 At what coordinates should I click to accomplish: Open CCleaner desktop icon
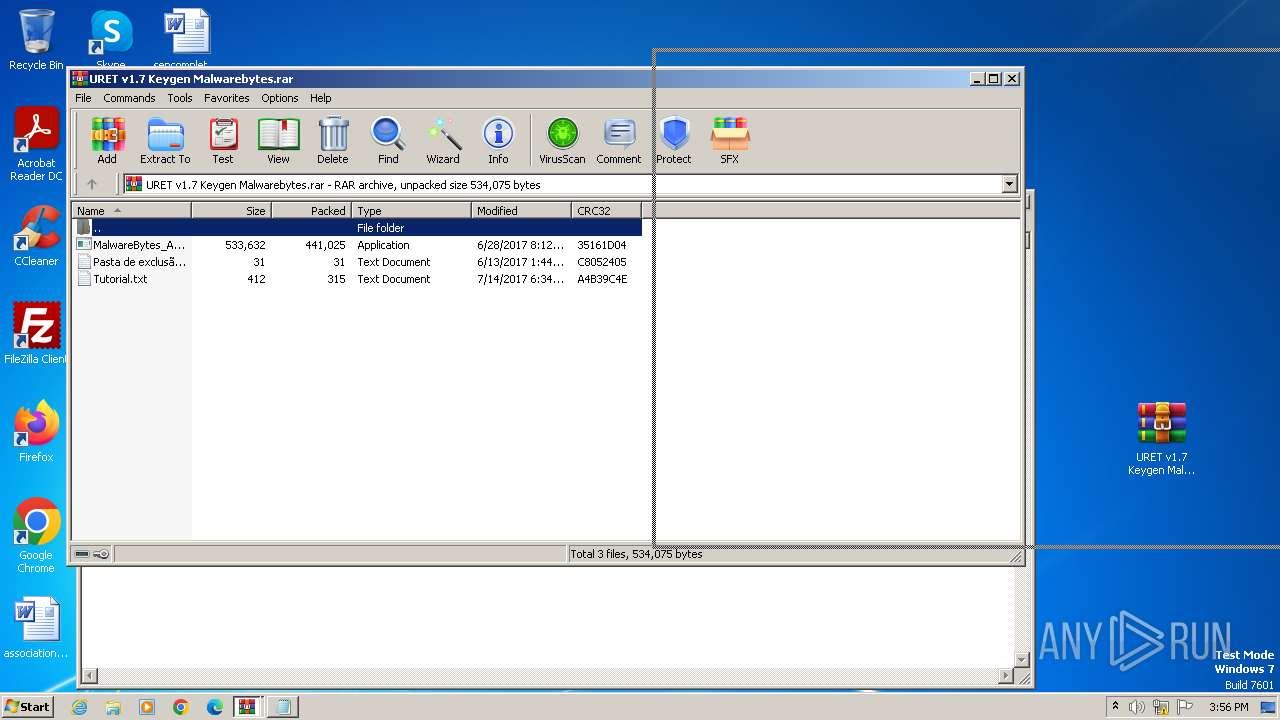36,237
